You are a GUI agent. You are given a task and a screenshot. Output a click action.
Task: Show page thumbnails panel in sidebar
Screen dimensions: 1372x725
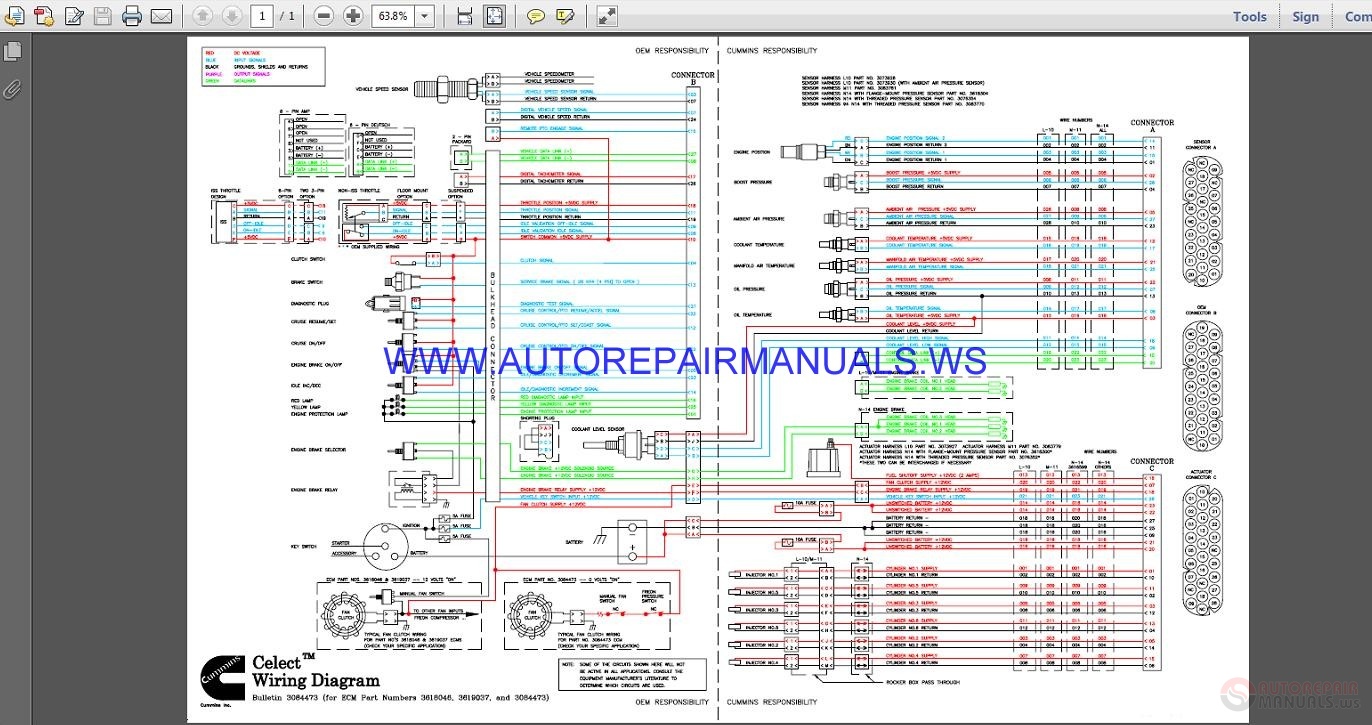click(x=13, y=51)
